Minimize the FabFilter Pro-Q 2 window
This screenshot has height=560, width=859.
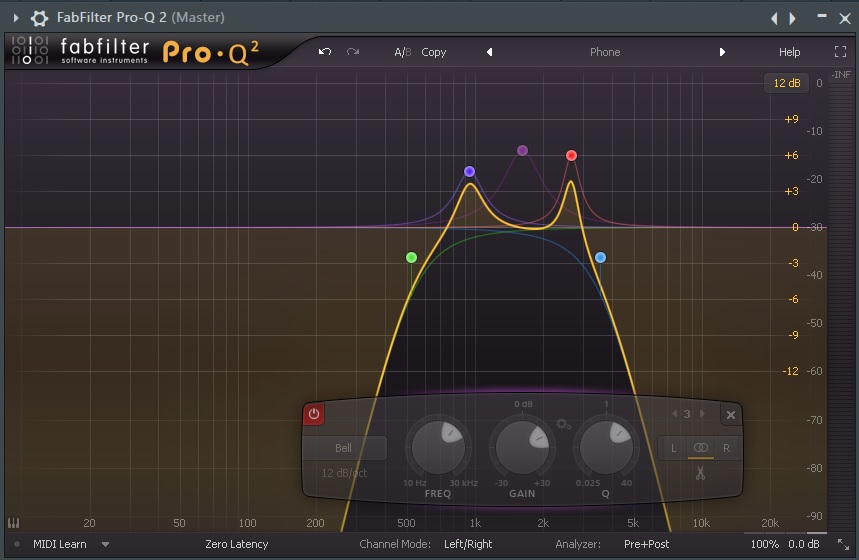click(822, 16)
